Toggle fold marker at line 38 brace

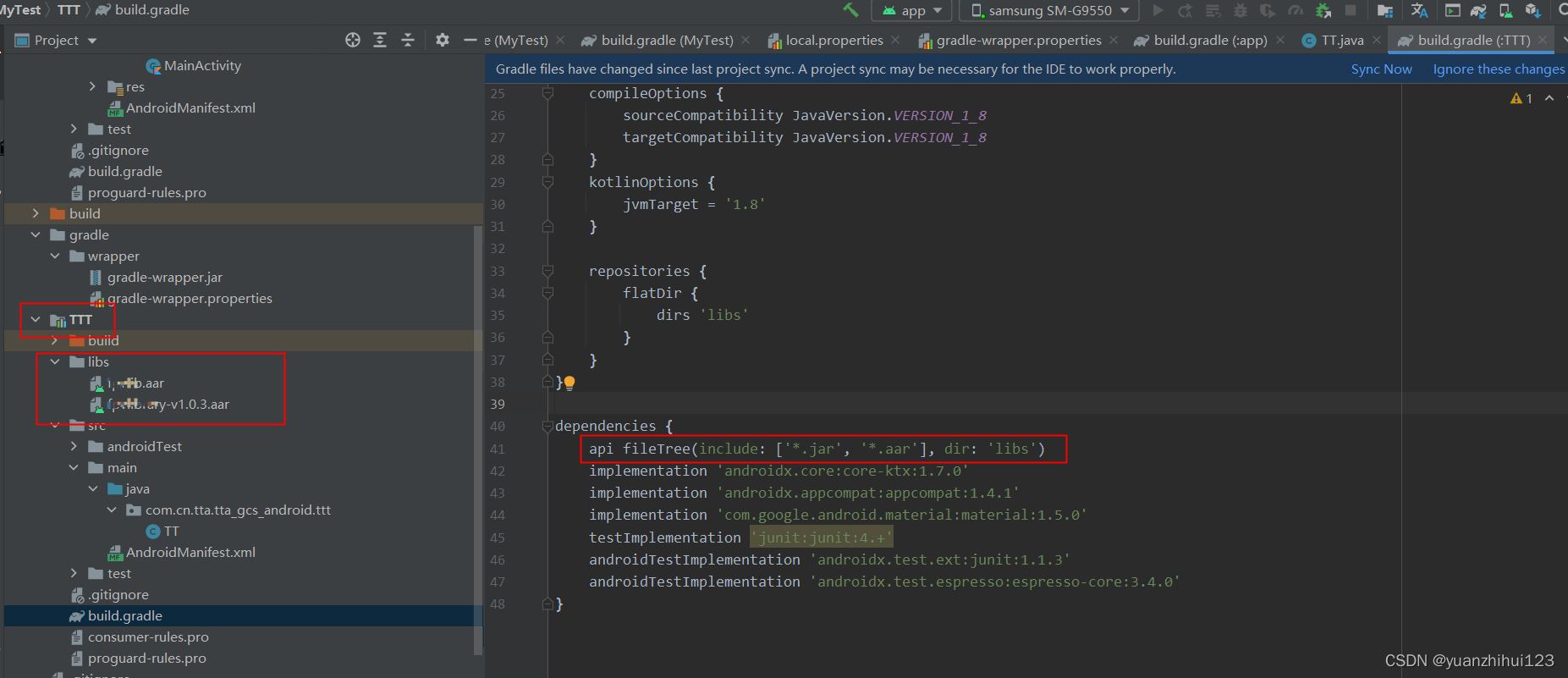547,382
